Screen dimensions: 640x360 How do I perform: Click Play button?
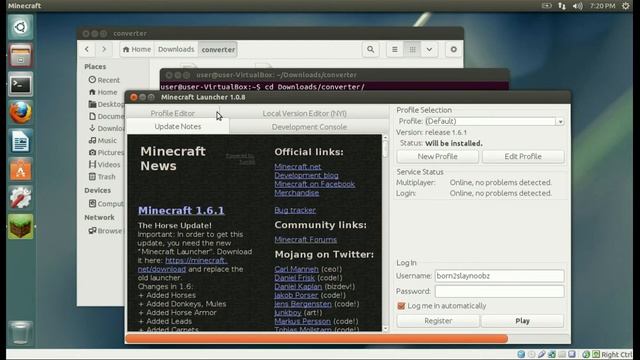click(x=522, y=321)
